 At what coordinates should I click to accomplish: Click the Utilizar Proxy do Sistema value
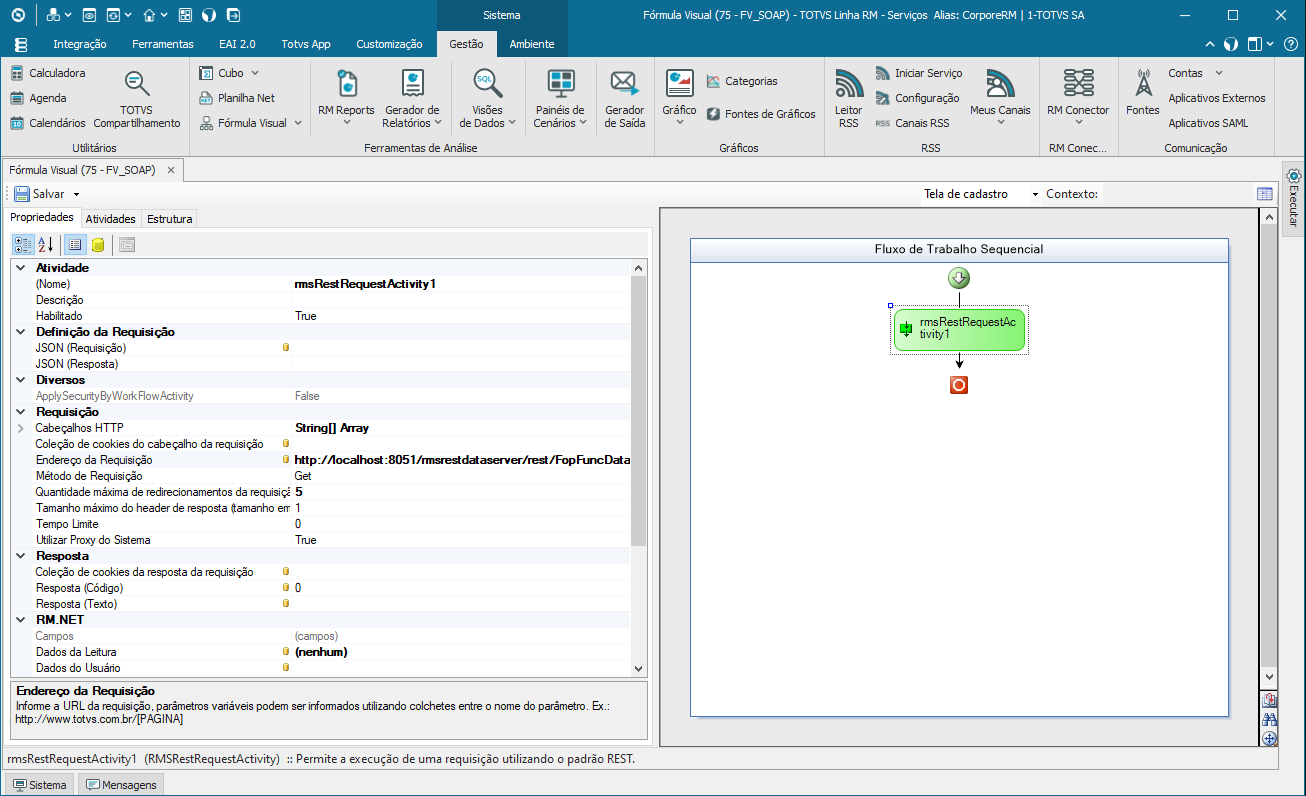click(462, 540)
